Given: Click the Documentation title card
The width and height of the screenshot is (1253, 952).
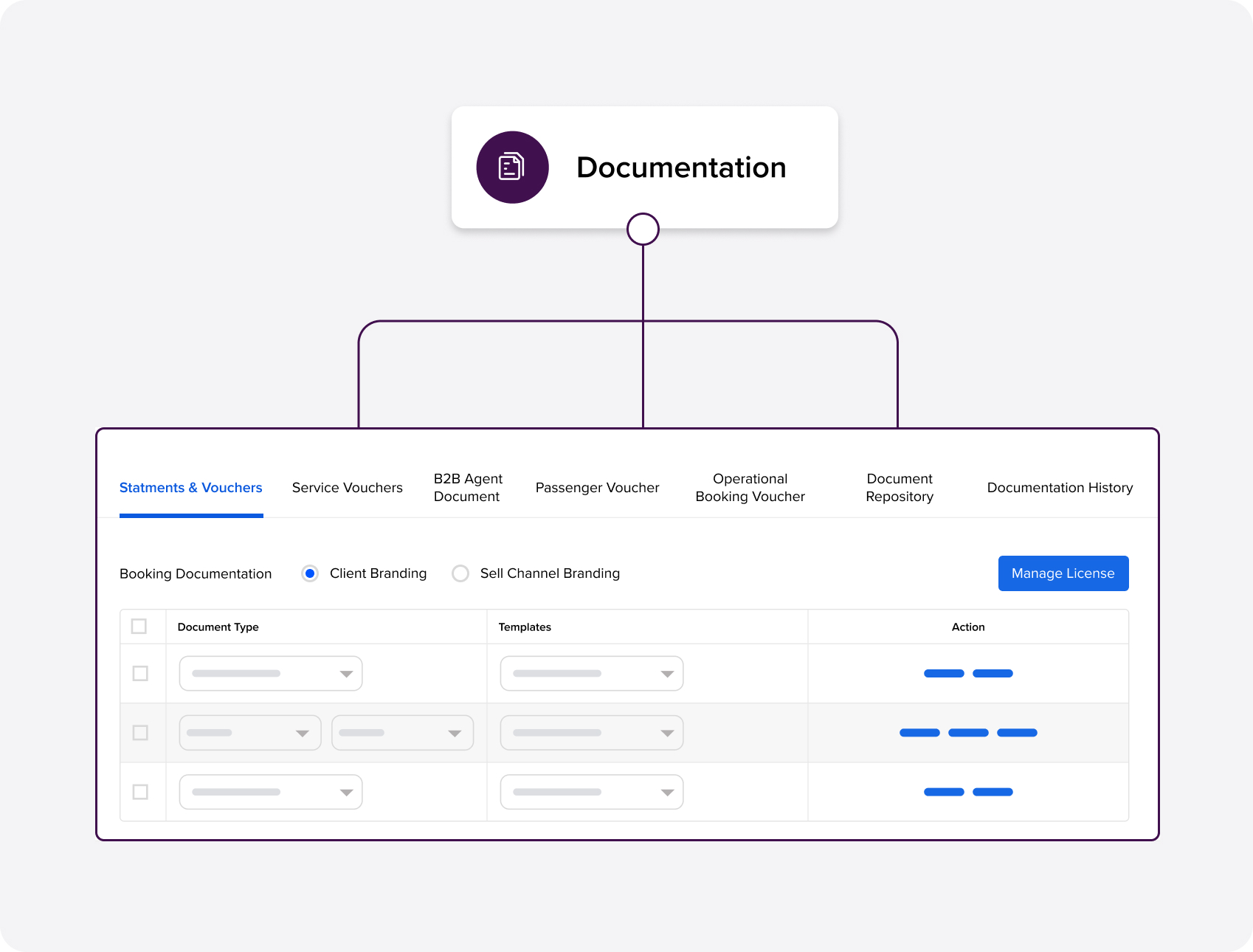Looking at the screenshot, I should (644, 168).
